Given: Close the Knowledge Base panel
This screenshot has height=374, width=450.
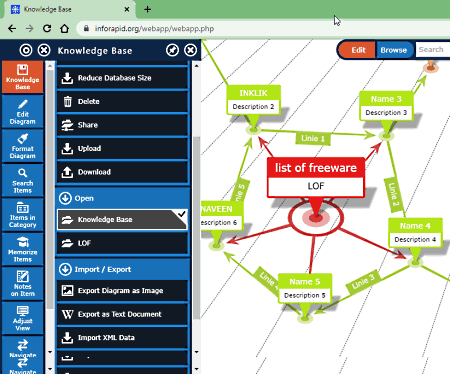Looking at the screenshot, I should pyautogui.click(x=190, y=50).
